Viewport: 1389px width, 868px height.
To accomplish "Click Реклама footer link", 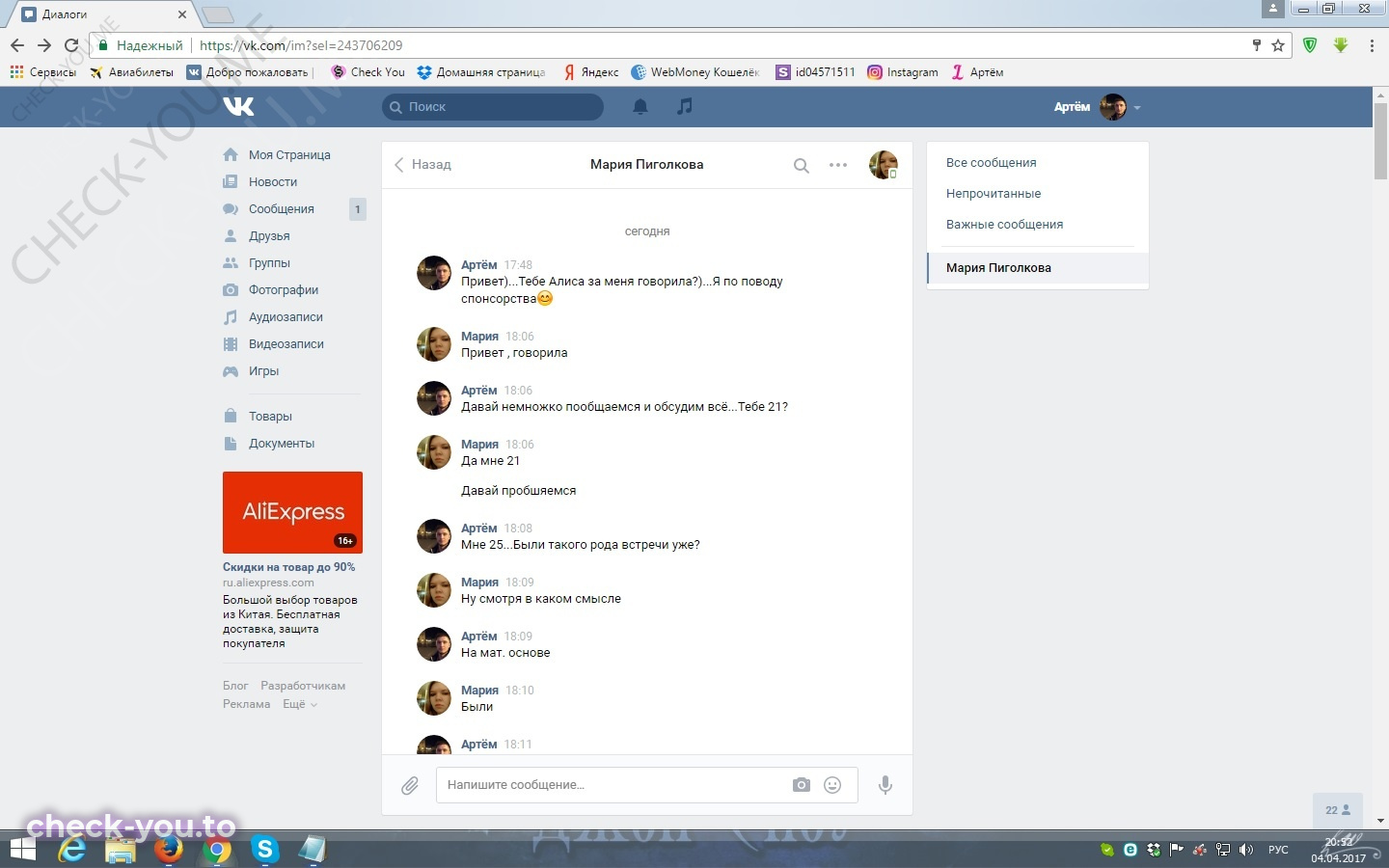I will coord(246,704).
